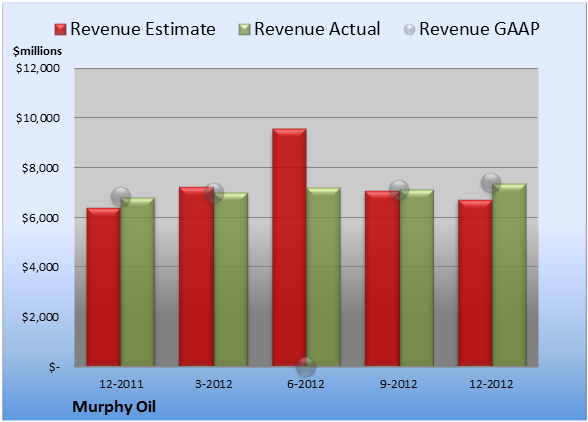Click the $2,000 axis value
Screen dimensions: 588x422
coord(40,317)
